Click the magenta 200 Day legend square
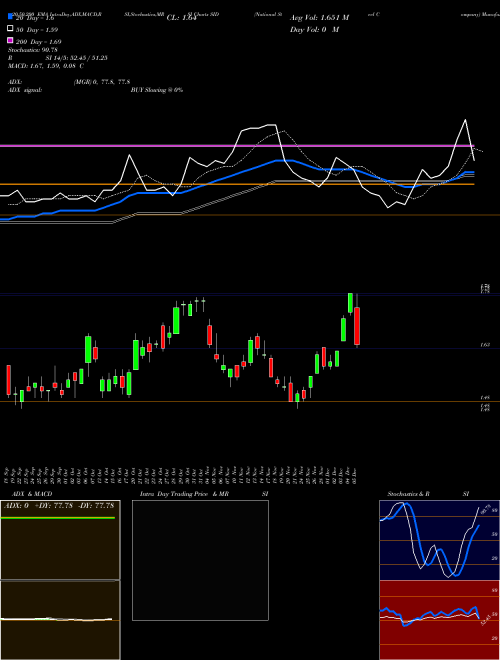This screenshot has width=500, height=660. [x=11, y=41]
